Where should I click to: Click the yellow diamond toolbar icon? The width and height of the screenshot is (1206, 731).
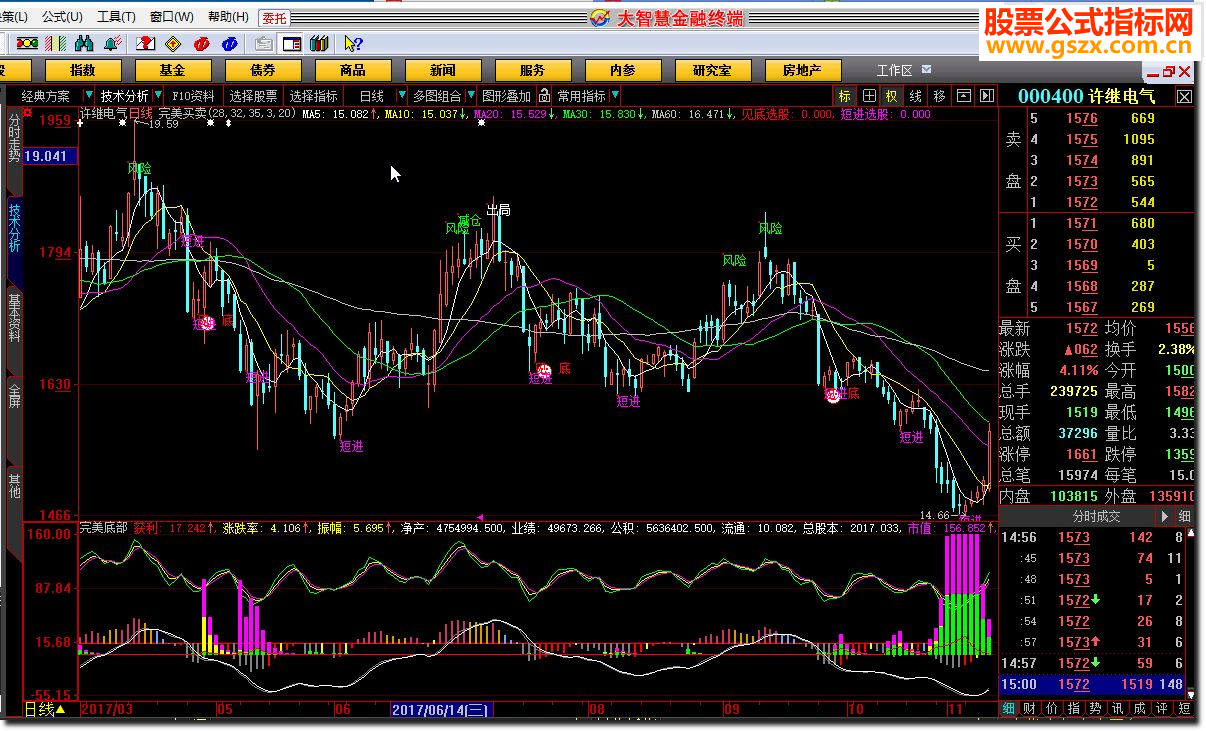tap(174, 43)
